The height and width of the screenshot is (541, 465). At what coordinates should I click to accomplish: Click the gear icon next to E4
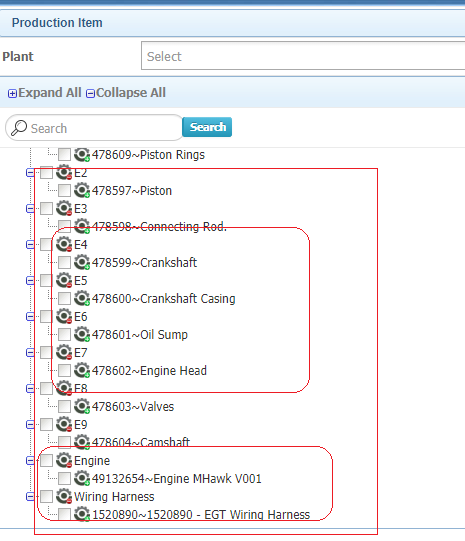coord(64,245)
